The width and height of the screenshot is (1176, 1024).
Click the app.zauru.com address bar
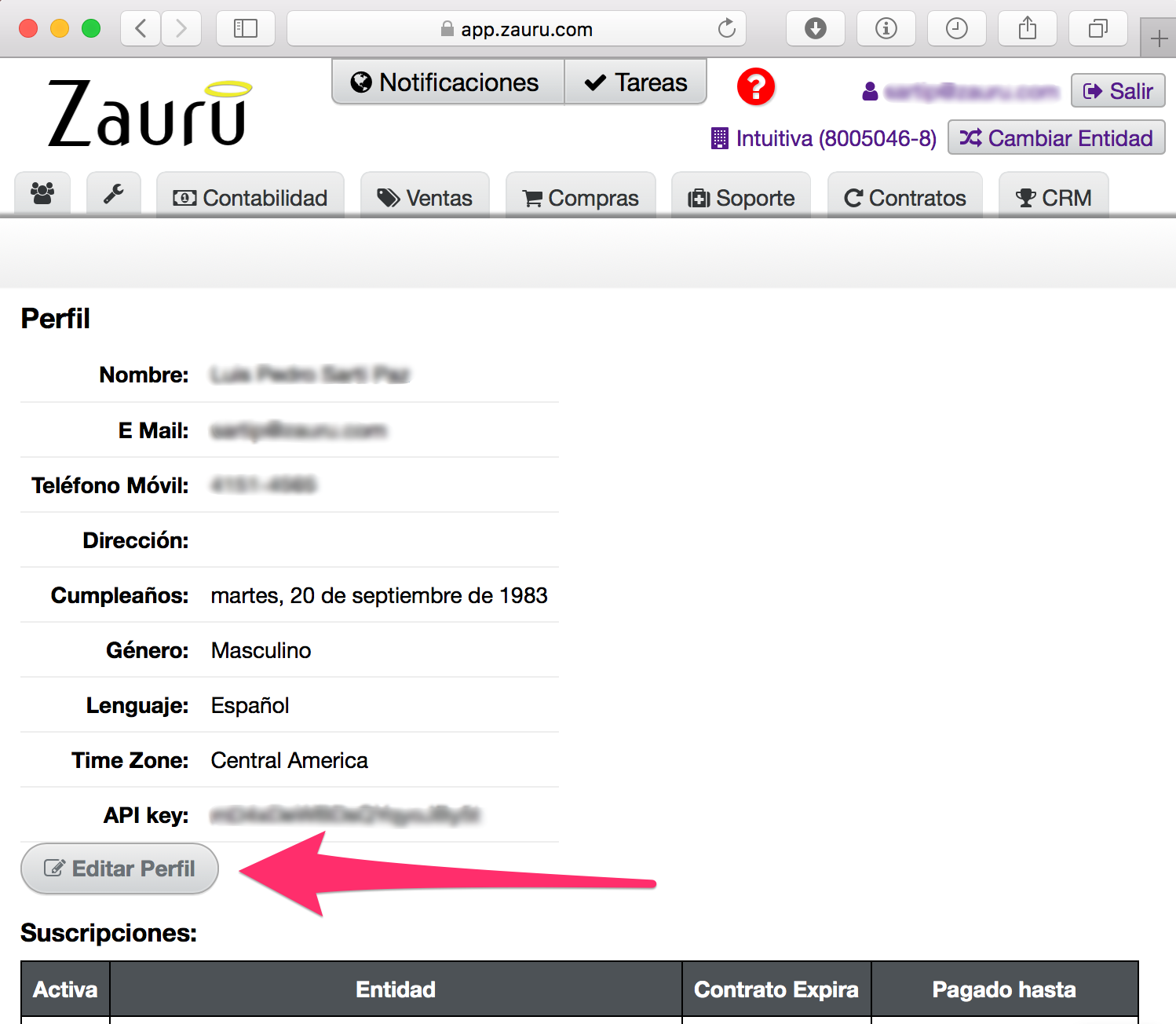pos(517,29)
